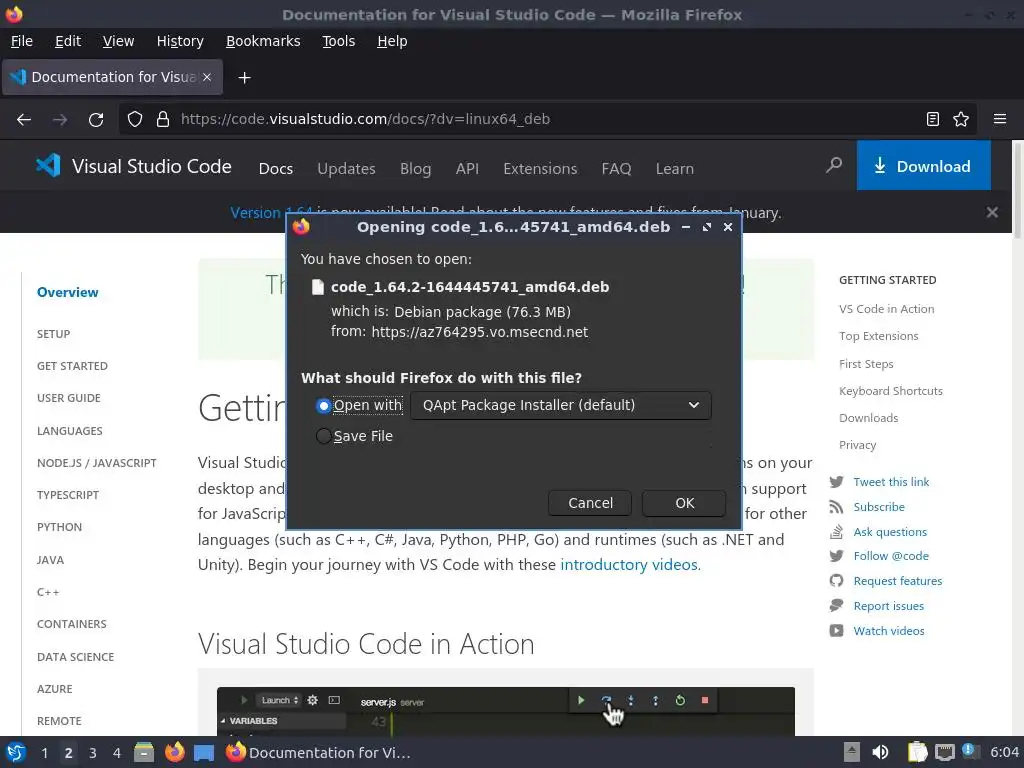Open the Tools menu
The height and width of the screenshot is (768, 1024).
(x=338, y=41)
